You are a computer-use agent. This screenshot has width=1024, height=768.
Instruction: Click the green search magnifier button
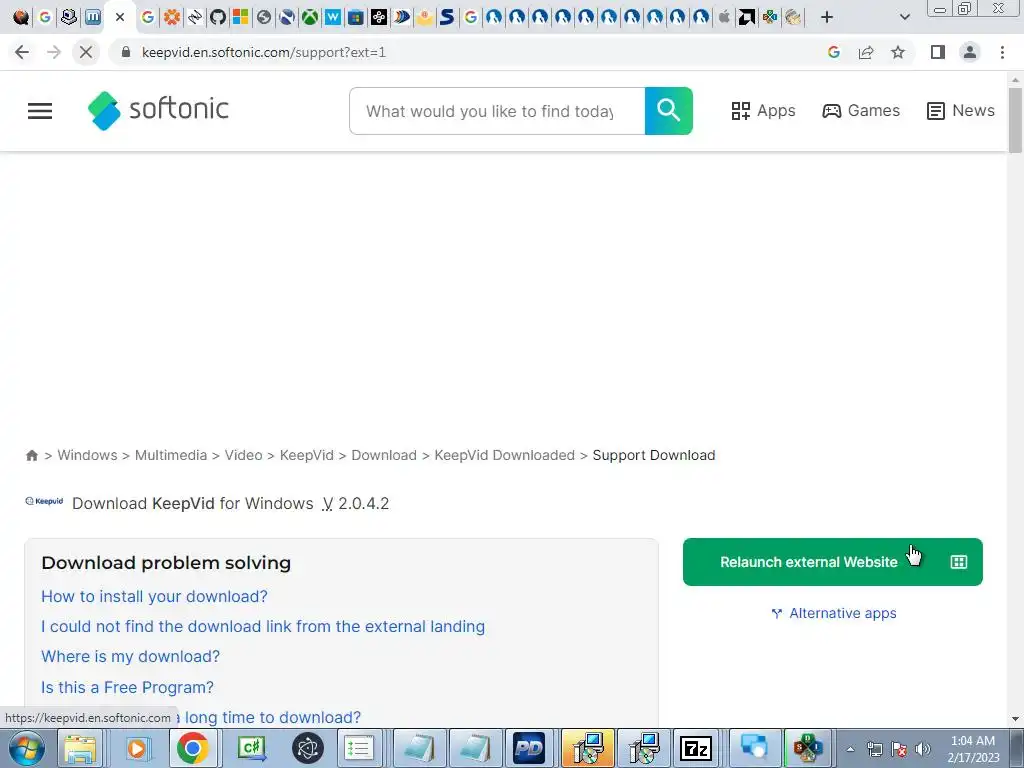coord(668,111)
